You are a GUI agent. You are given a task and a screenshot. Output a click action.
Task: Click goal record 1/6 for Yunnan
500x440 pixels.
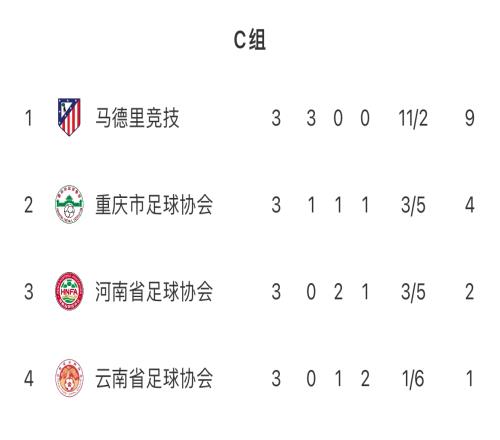pos(413,379)
